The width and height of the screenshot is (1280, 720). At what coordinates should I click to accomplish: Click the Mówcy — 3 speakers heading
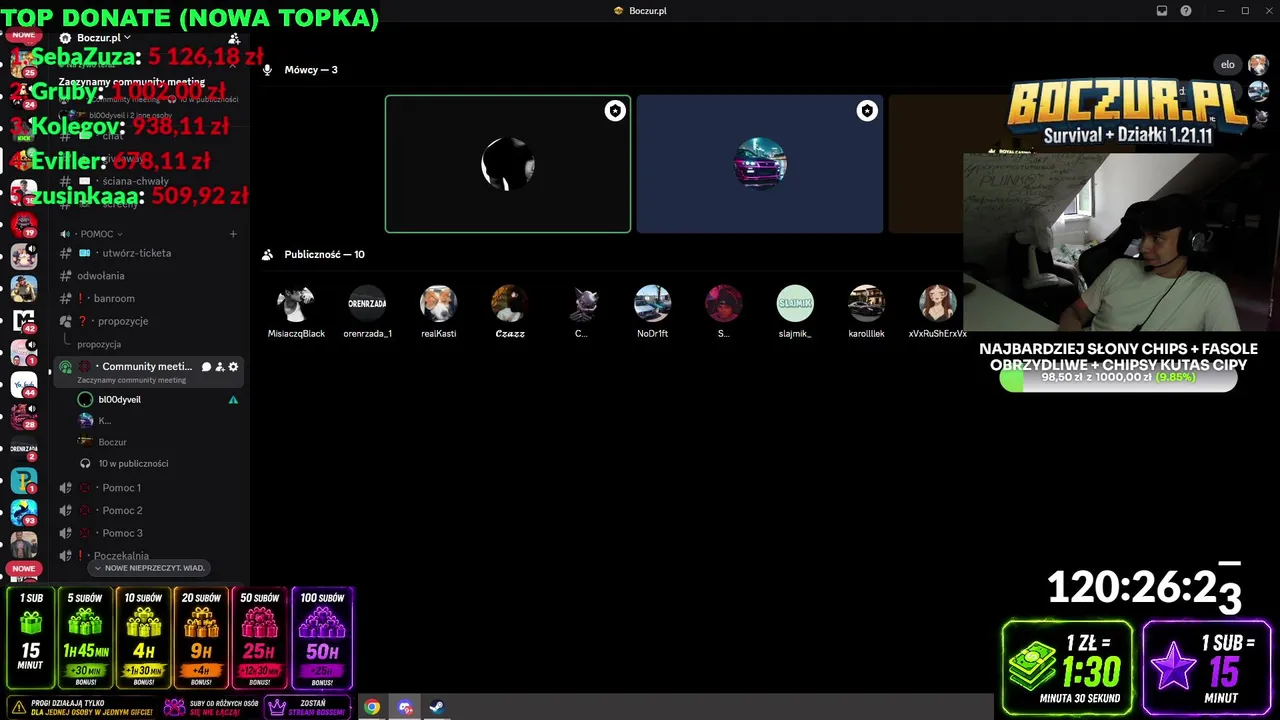tap(310, 70)
